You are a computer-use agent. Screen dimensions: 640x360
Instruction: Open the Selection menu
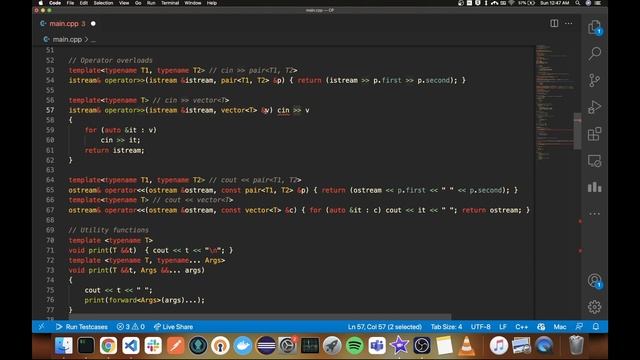click(x=103, y=3)
